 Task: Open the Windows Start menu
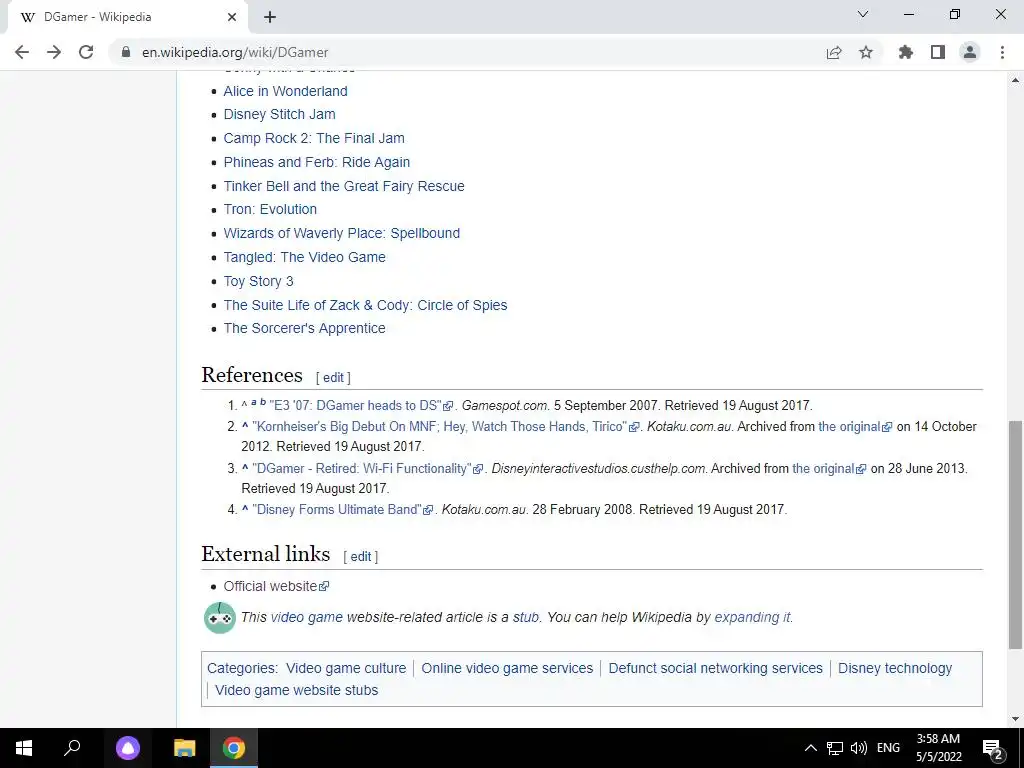24,748
